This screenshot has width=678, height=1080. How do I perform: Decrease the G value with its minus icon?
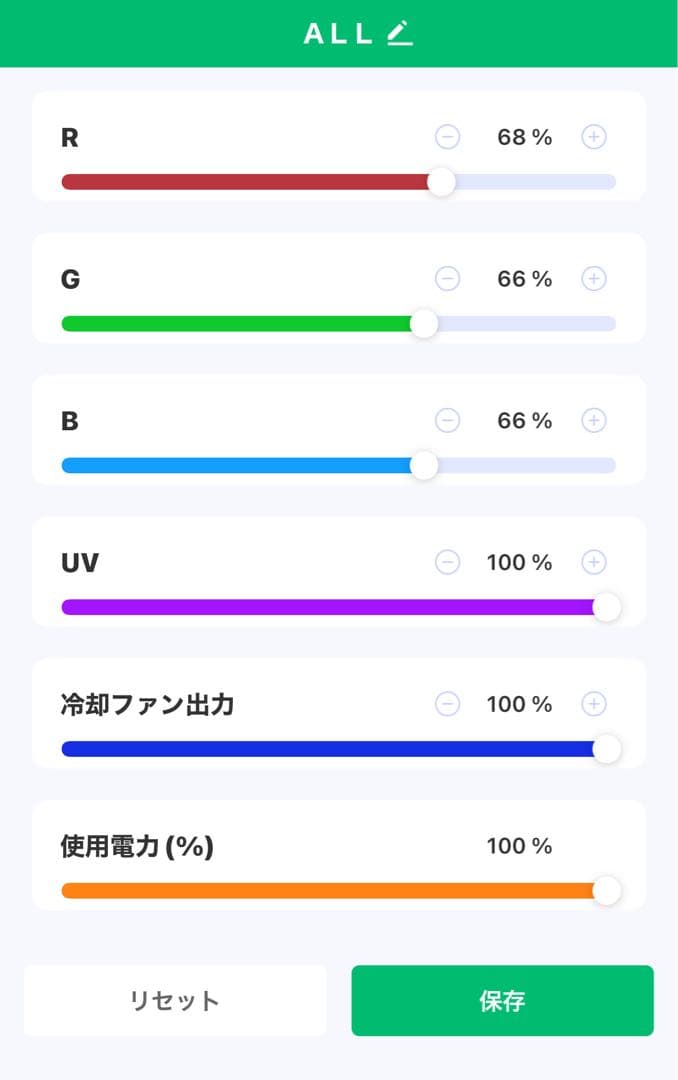click(447, 279)
